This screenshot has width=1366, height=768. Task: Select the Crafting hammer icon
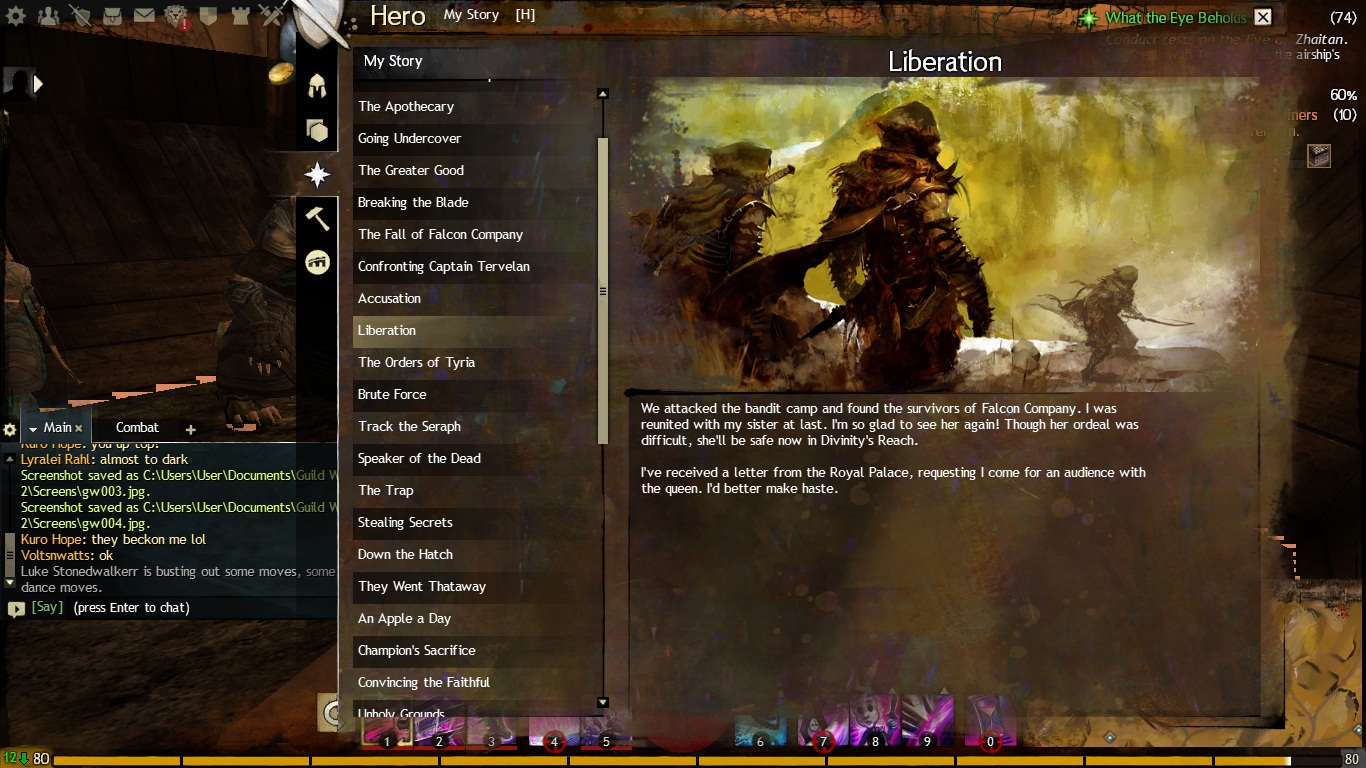pos(317,218)
